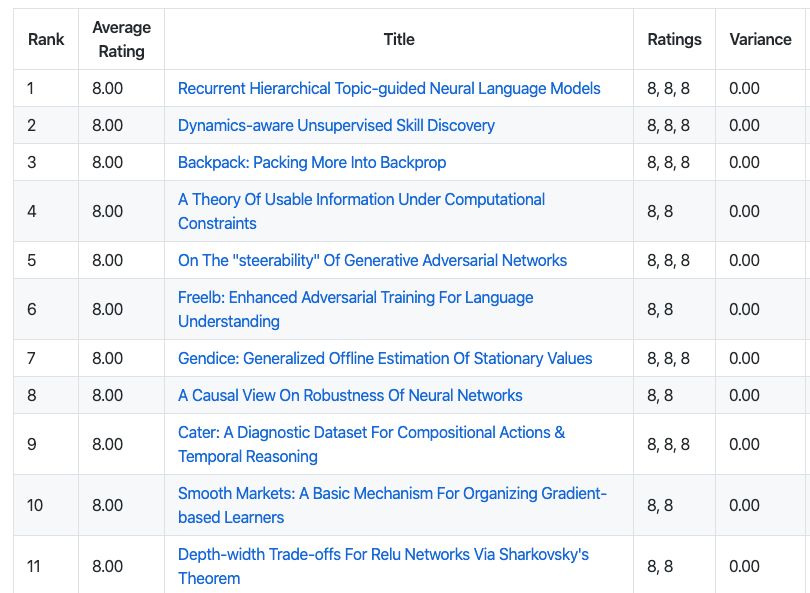Click the variance cell for rank 7
810x593 pixels.
(x=744, y=358)
